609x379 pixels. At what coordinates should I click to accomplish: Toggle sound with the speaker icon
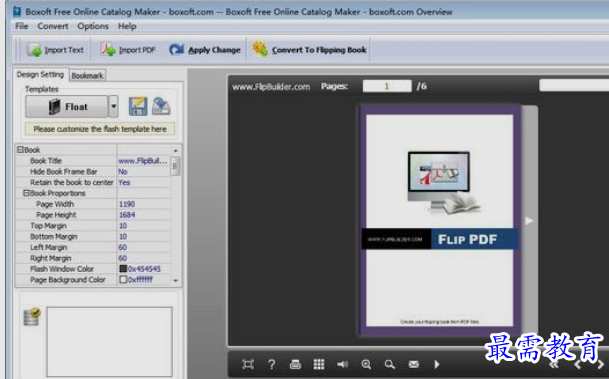coord(342,364)
